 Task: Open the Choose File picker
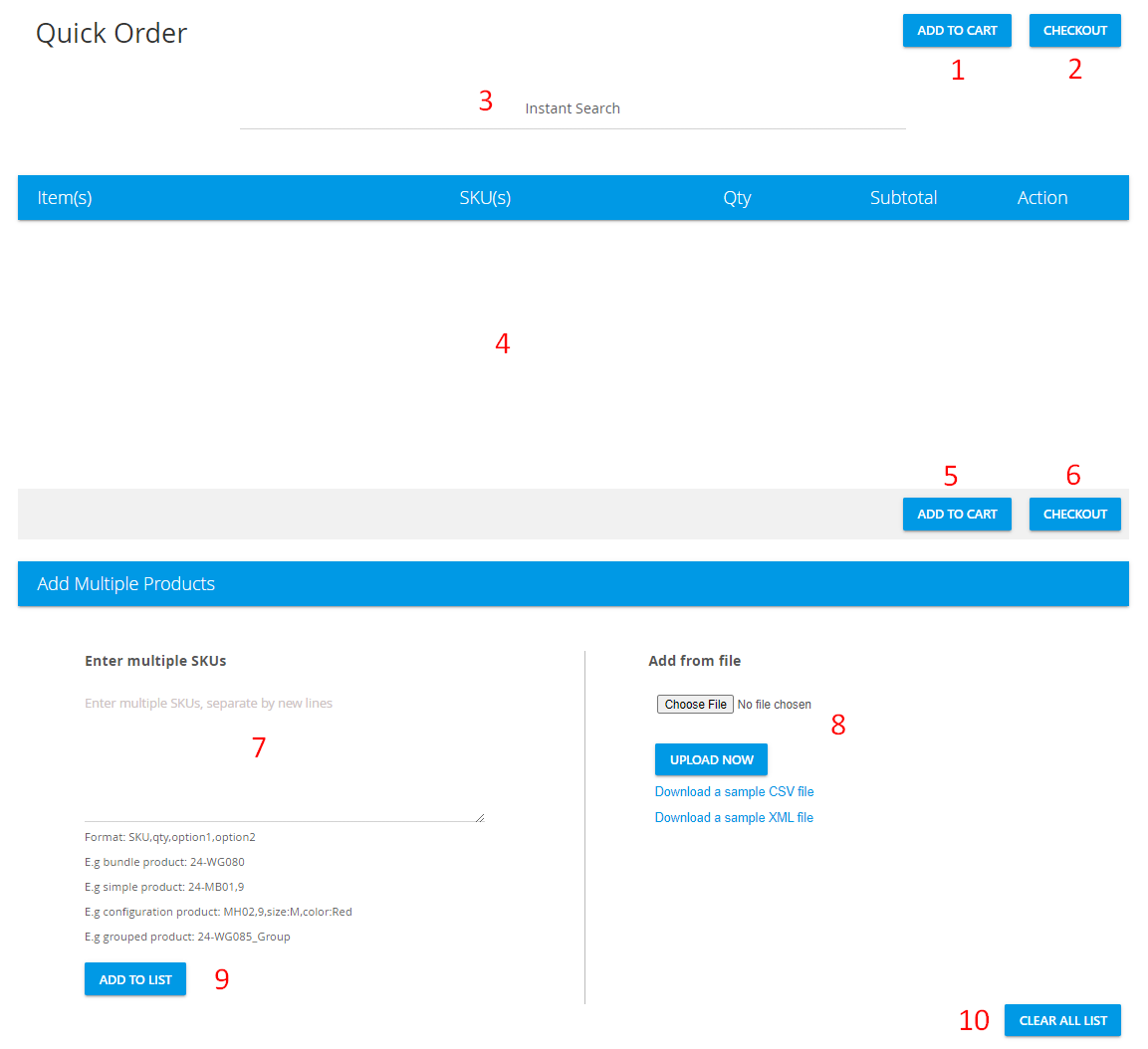pos(695,705)
